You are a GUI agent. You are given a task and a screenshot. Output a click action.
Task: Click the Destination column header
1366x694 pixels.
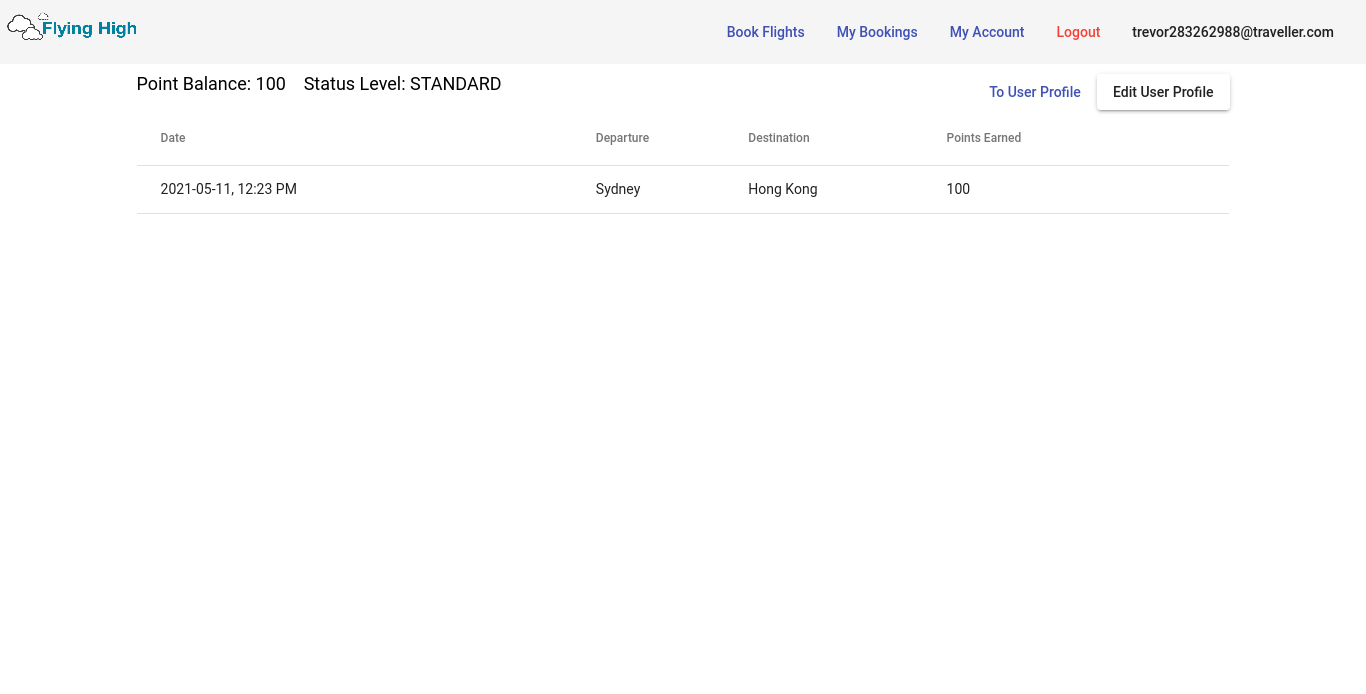click(x=779, y=138)
